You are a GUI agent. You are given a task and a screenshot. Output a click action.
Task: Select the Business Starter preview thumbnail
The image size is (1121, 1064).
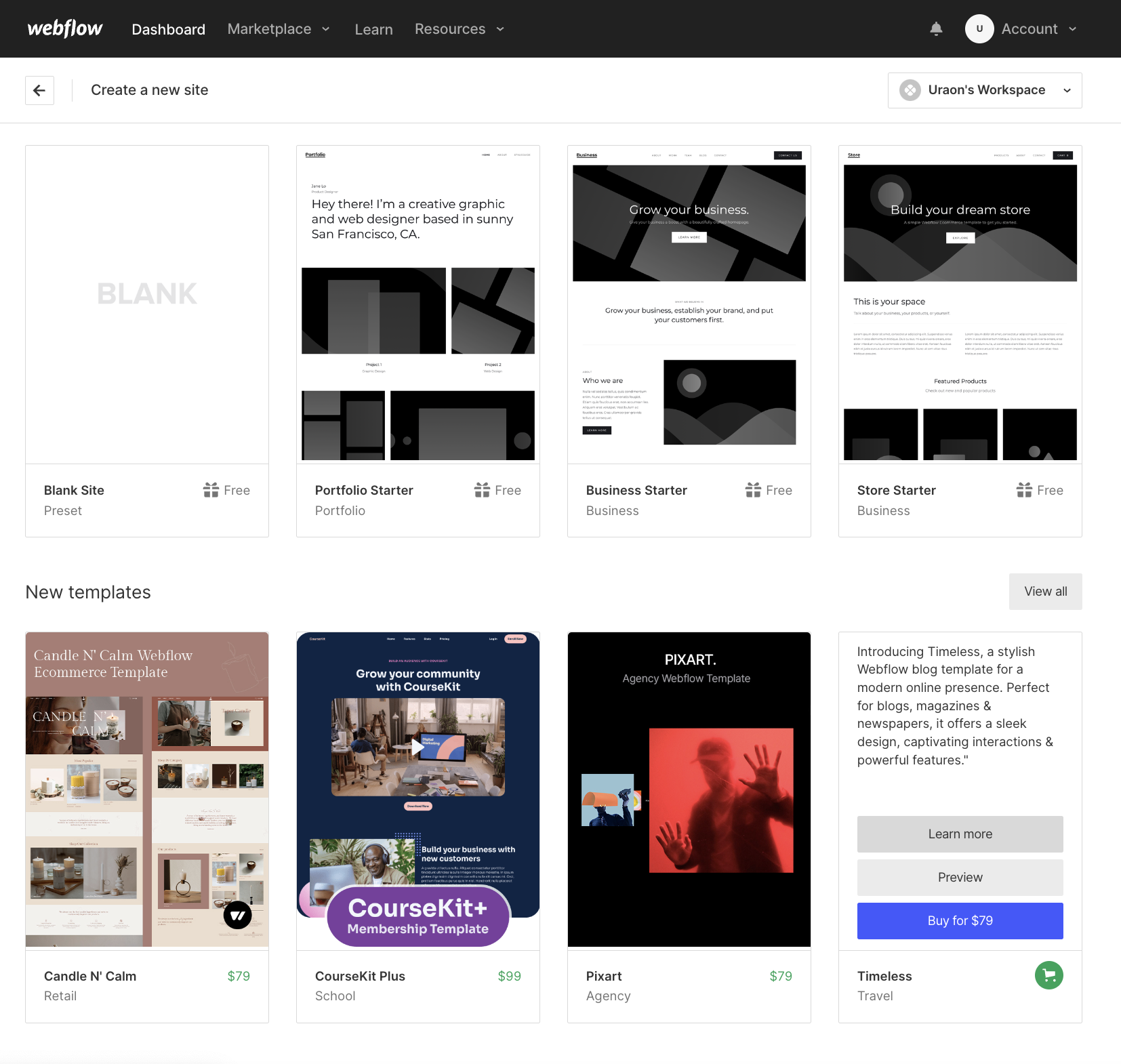[x=689, y=304]
